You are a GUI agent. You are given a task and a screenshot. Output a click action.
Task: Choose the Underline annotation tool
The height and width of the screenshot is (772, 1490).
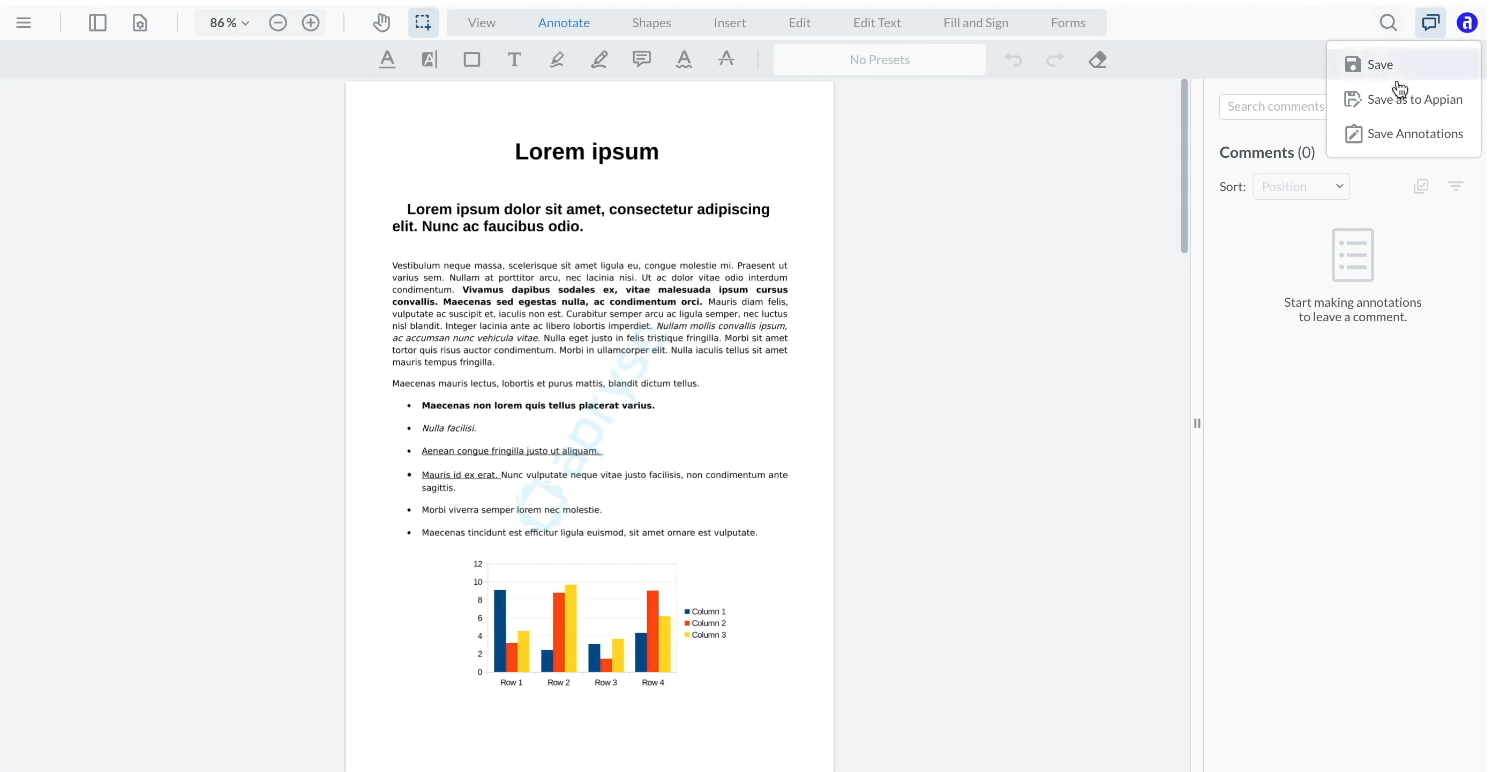(387, 59)
